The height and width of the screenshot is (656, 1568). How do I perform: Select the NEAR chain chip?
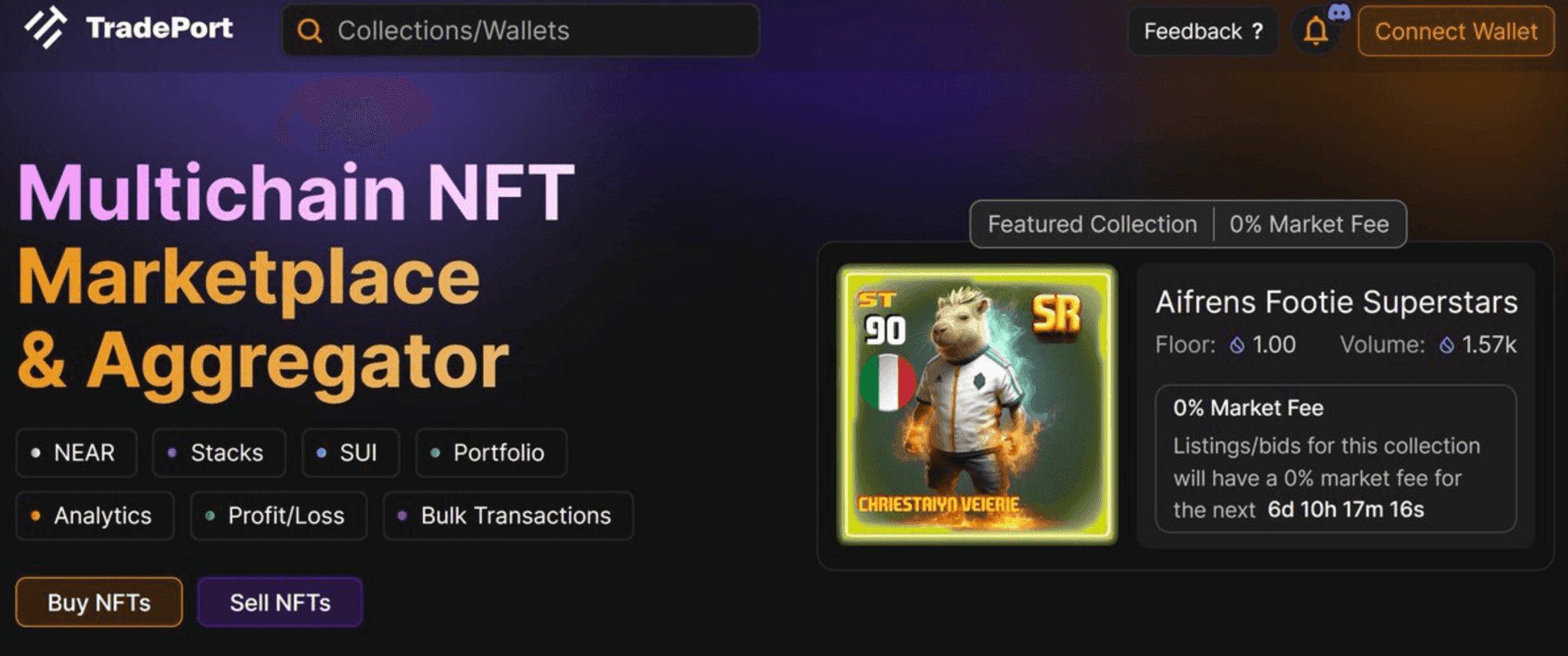pos(77,453)
